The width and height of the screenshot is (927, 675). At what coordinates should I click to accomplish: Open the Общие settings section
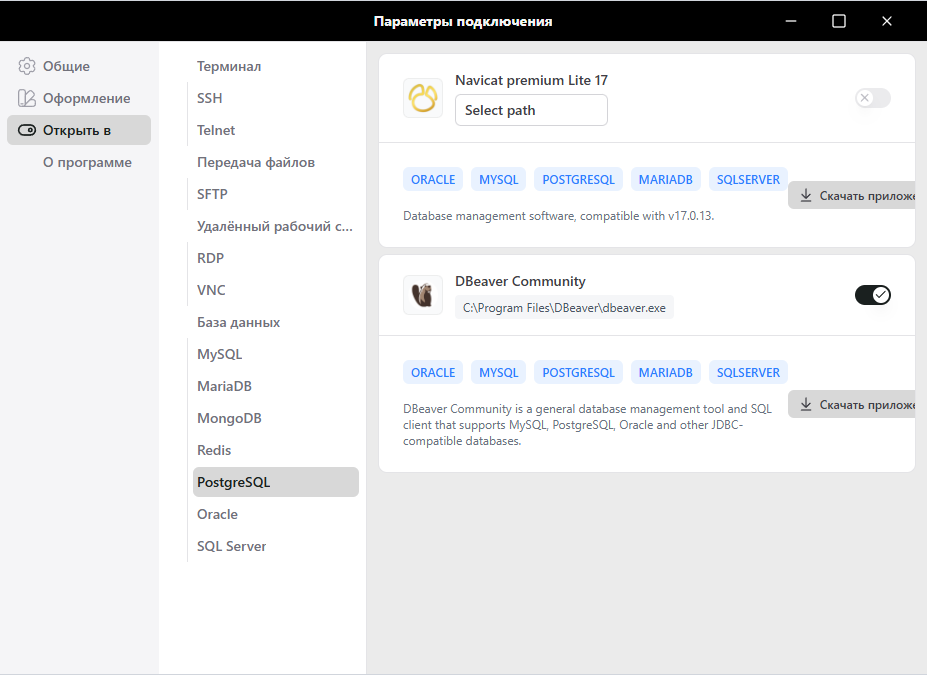[x=79, y=66]
